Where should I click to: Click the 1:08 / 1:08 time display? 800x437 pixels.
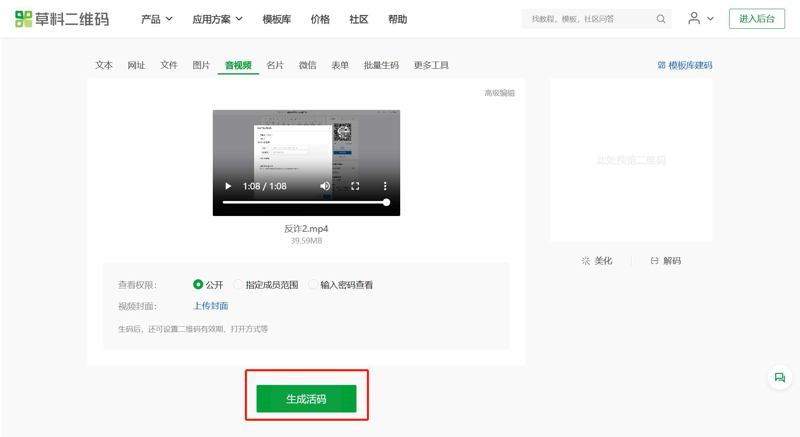click(264, 186)
